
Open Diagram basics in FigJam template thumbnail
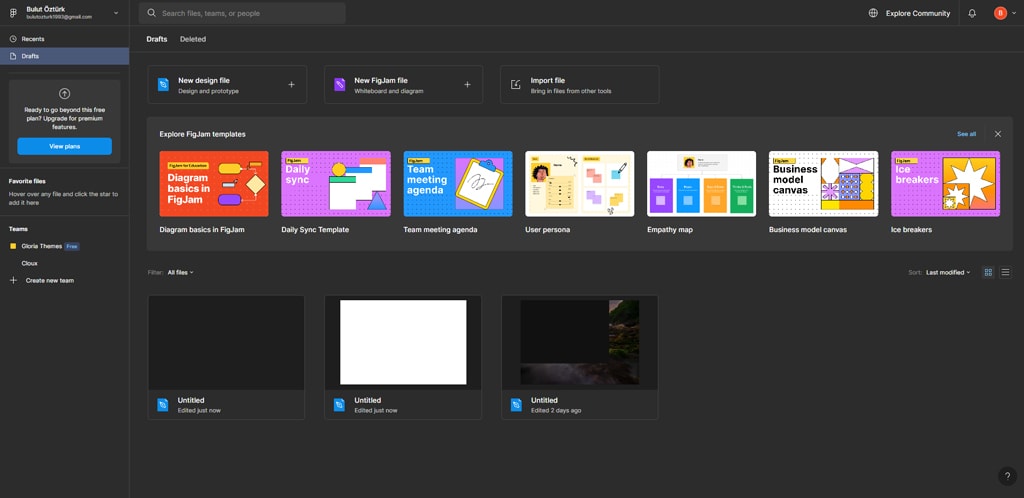pos(214,183)
